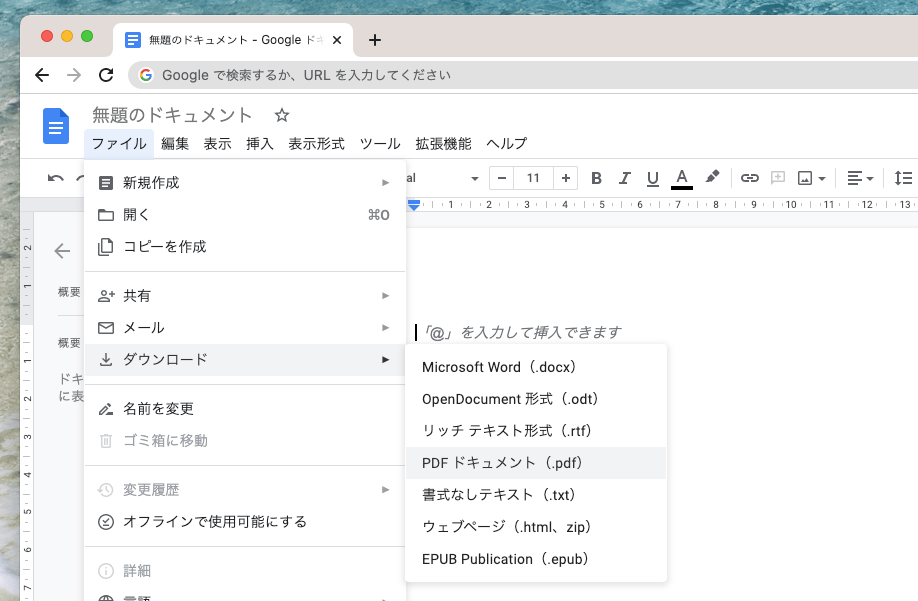Image resolution: width=918 pixels, height=601 pixels.
Task: Select the Google Docs browser tab
Action: click(233, 40)
